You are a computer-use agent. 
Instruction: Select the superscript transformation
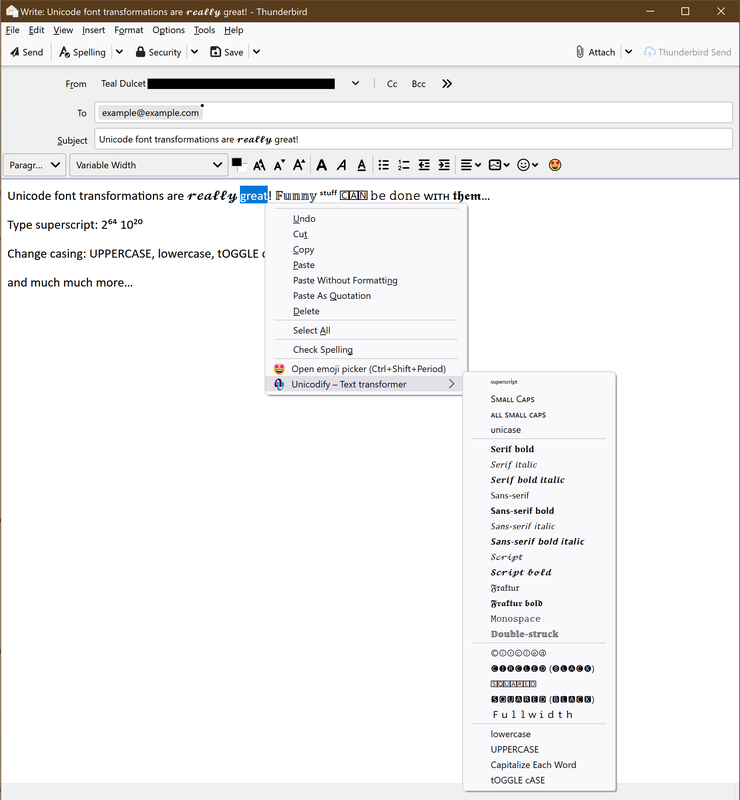click(539, 382)
